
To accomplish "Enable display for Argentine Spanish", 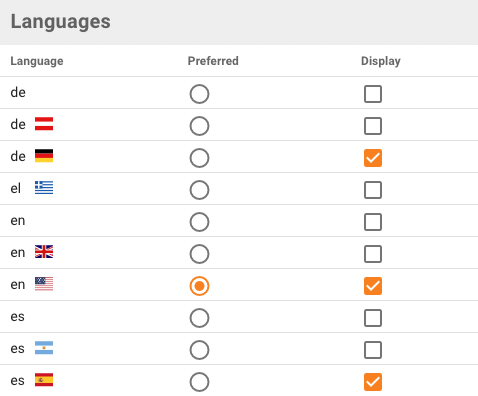I will coord(373,350).
